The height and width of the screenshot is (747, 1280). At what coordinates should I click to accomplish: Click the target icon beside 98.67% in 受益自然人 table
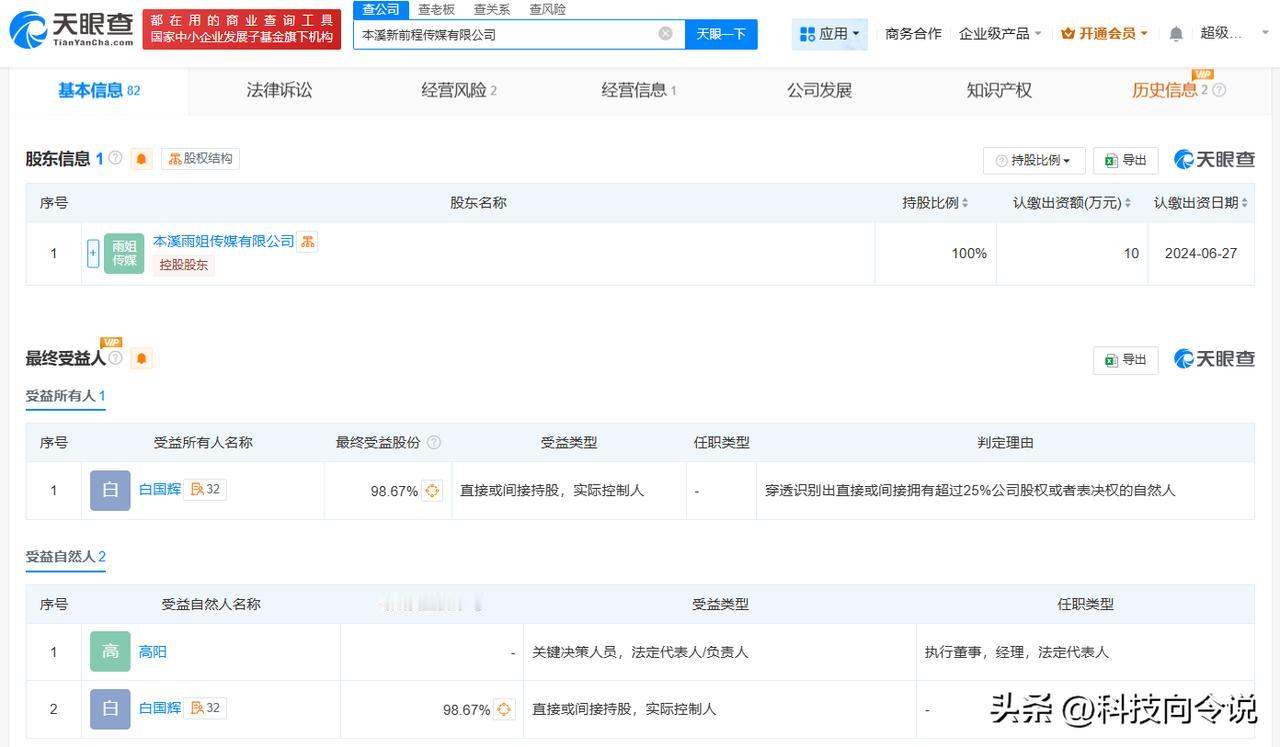pyautogui.click(x=504, y=709)
